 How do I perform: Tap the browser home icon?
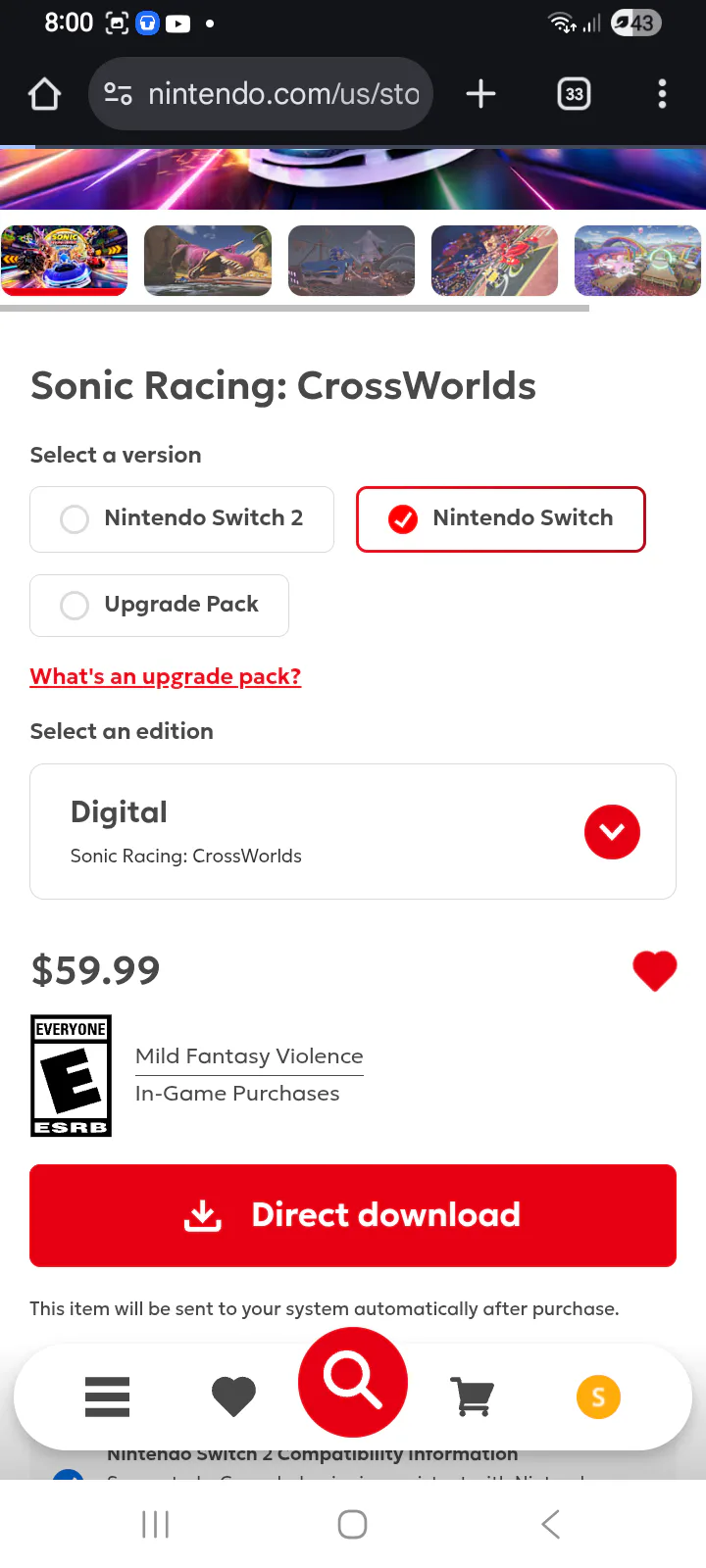click(45, 94)
